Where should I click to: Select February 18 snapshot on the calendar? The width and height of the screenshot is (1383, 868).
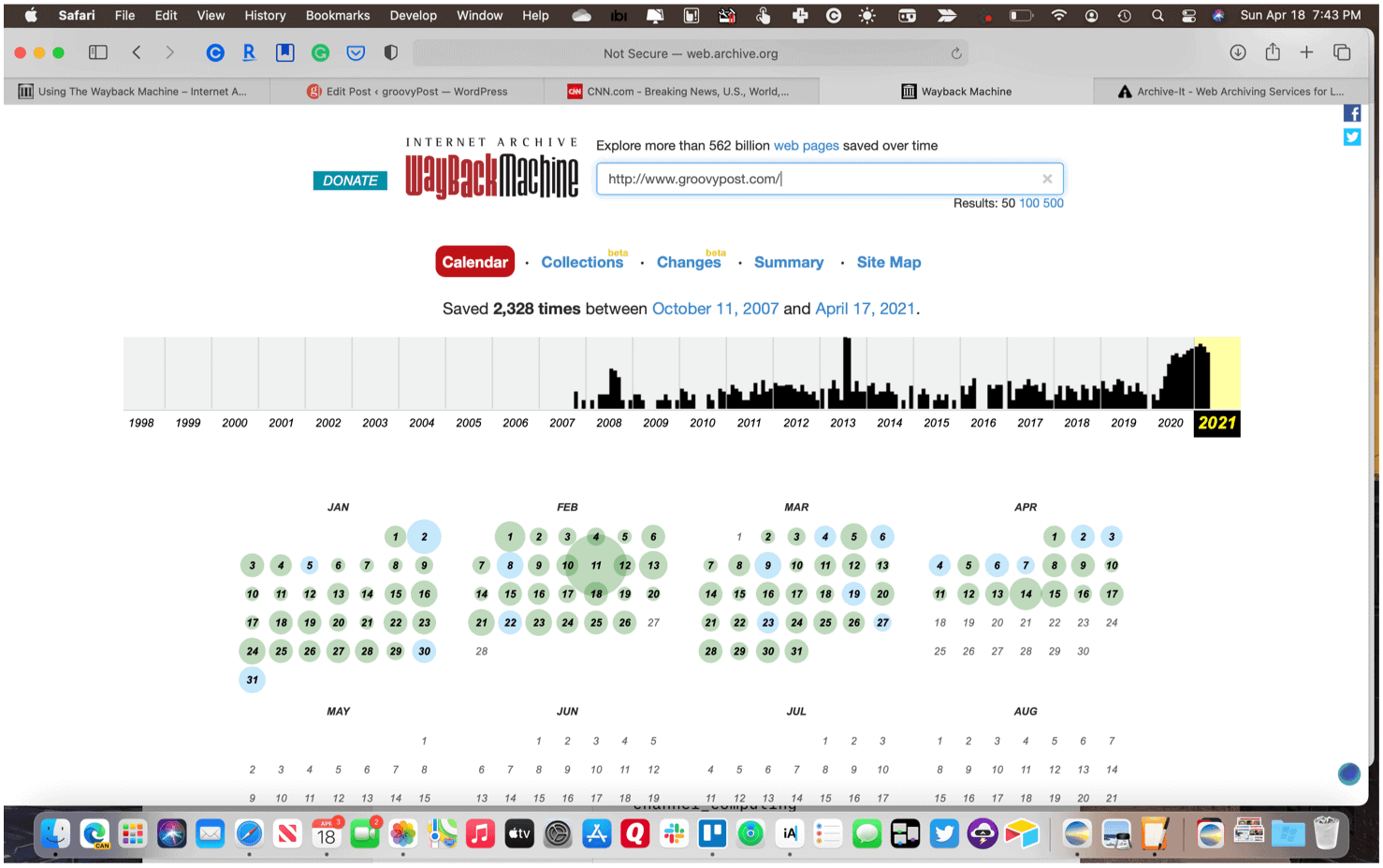[x=596, y=594]
